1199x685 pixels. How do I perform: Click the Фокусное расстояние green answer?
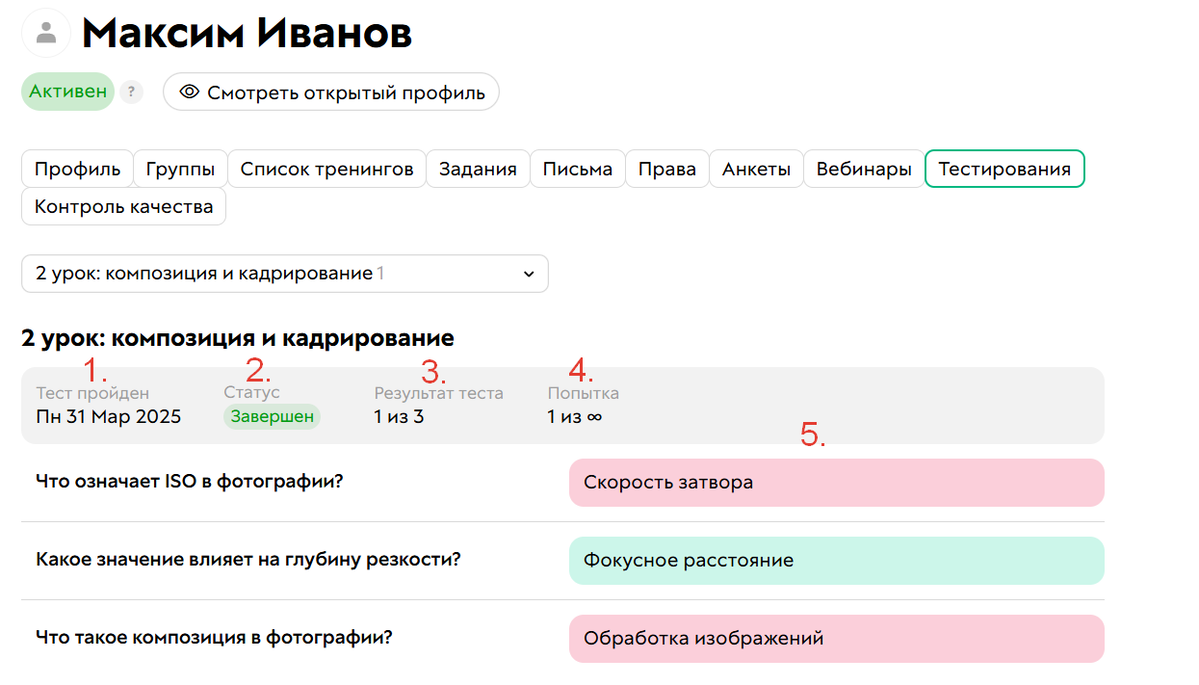(837, 560)
